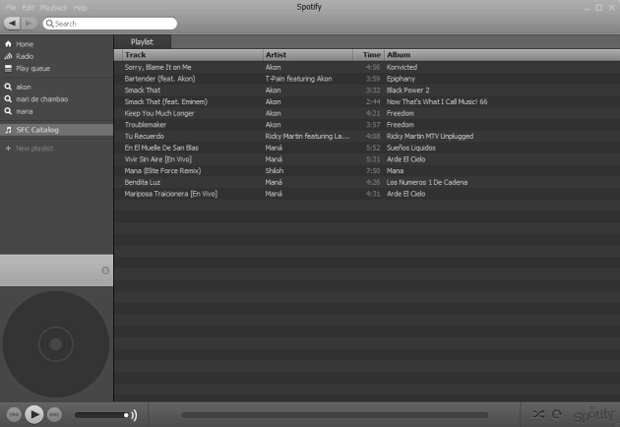The width and height of the screenshot is (620, 427).
Task: Open the Playback menu
Action: pos(53,8)
